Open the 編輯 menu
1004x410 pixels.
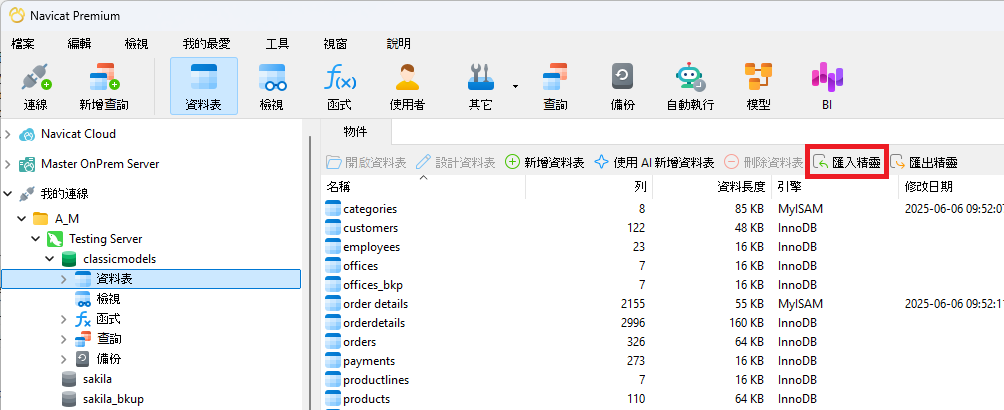point(79,44)
